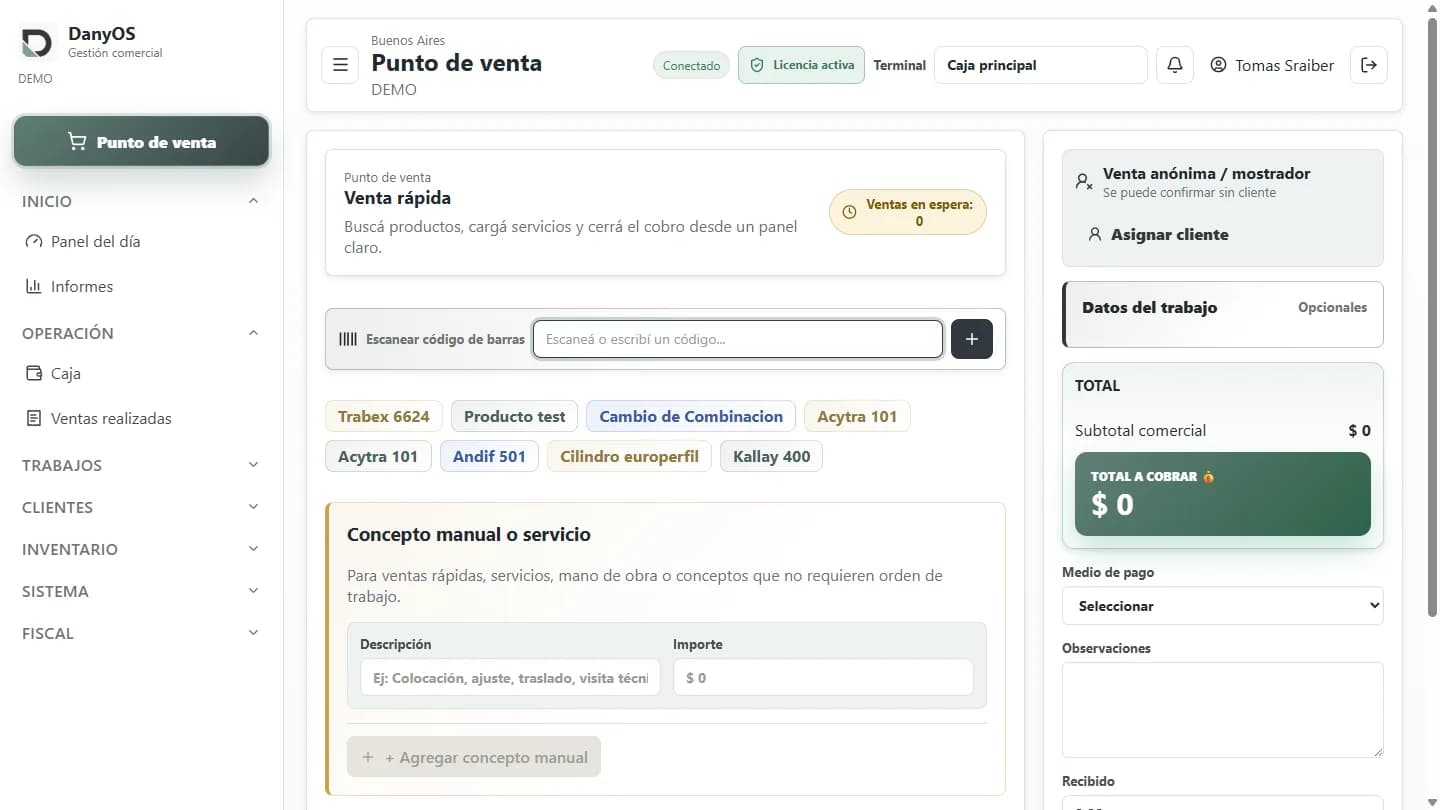Click the plus button to add scanned code
The height and width of the screenshot is (810, 1440).
click(x=972, y=339)
